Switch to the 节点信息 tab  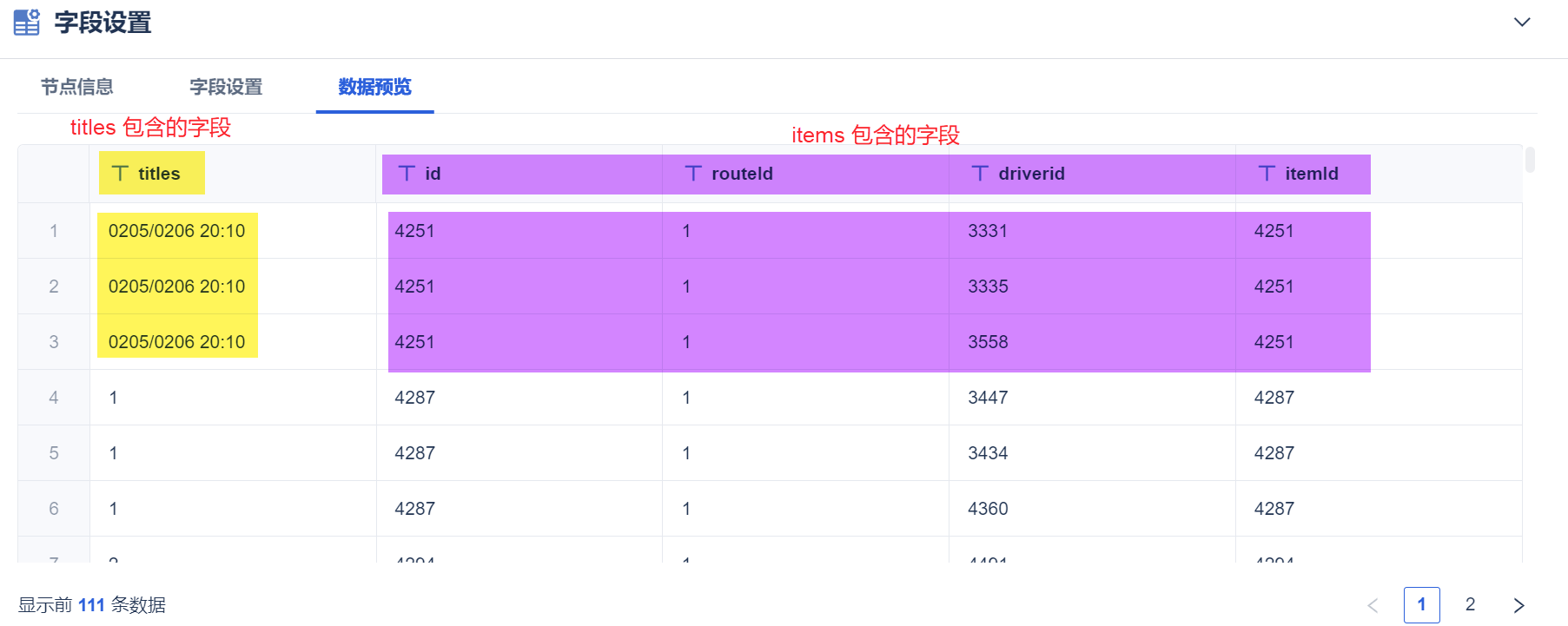click(77, 87)
